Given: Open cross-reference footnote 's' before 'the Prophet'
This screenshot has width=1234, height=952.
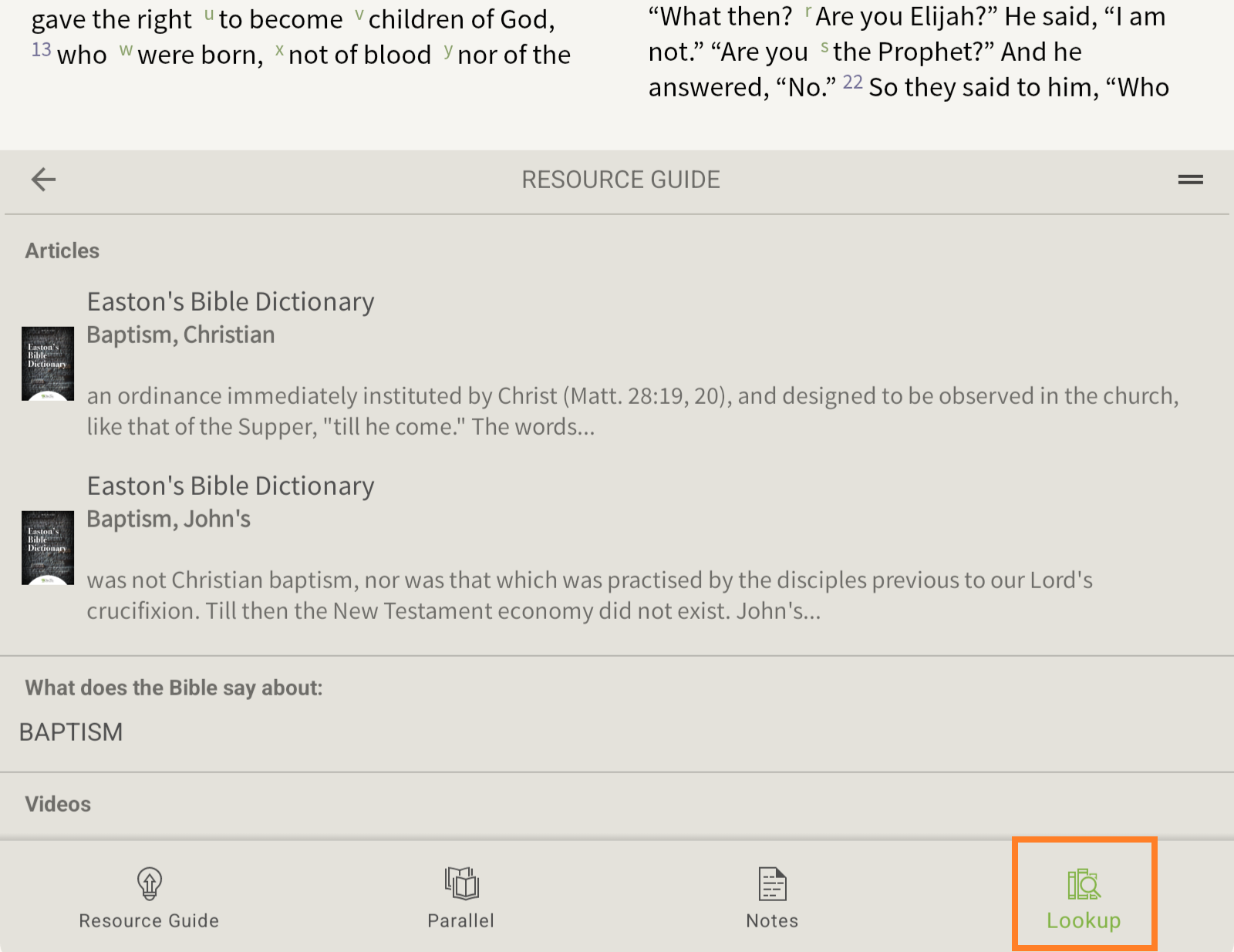Looking at the screenshot, I should pyautogui.click(x=824, y=48).
